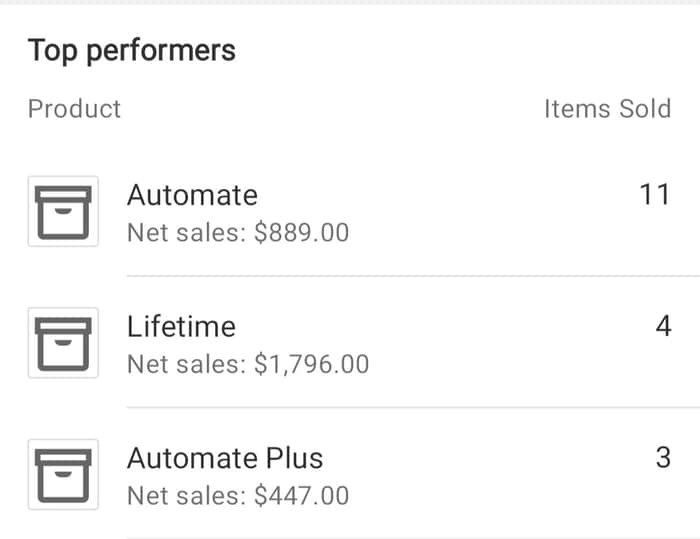Click the Items Sold column header
700x539 pixels.
pos(608,109)
